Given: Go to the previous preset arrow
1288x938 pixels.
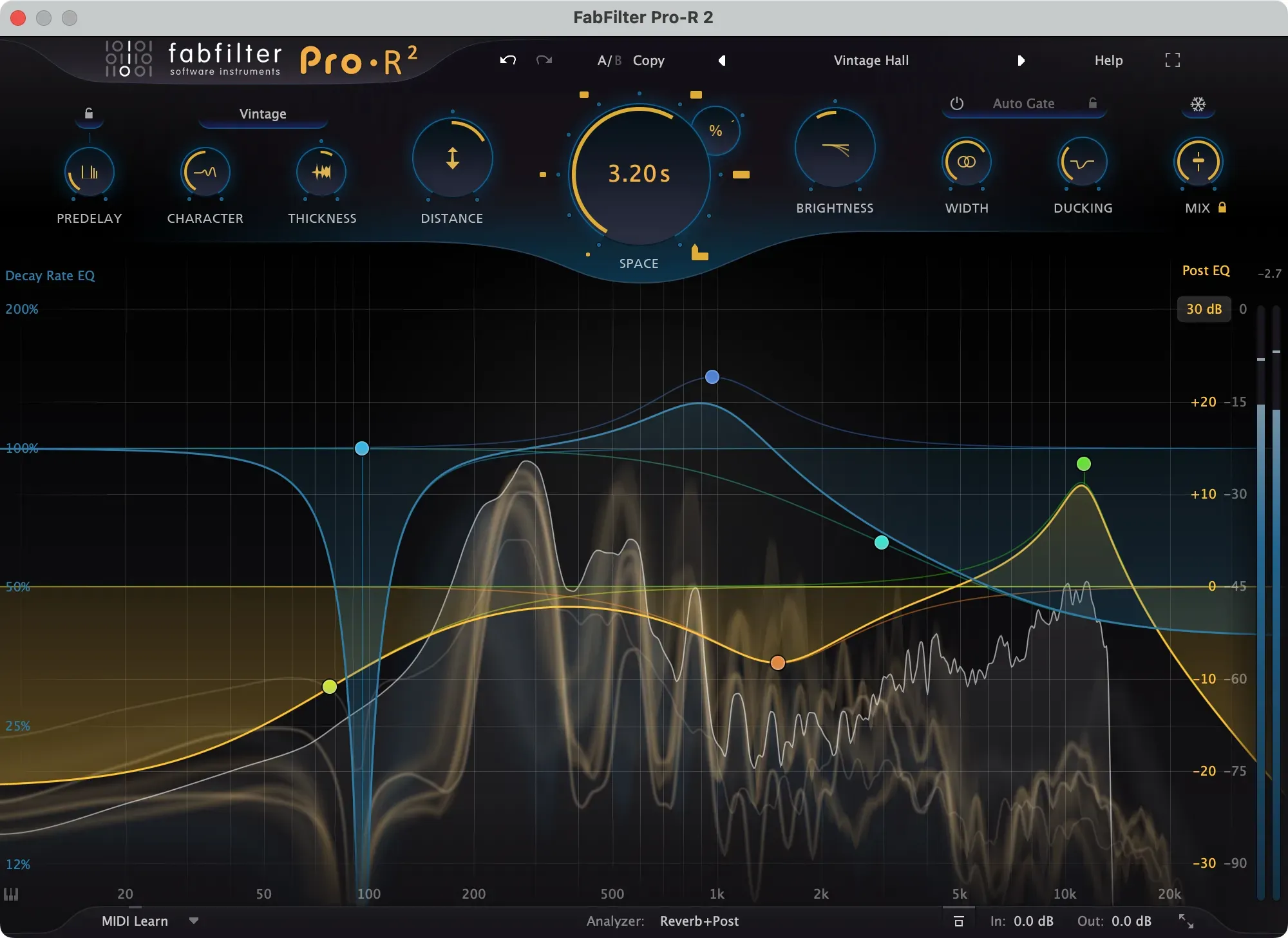Looking at the screenshot, I should tap(722, 61).
